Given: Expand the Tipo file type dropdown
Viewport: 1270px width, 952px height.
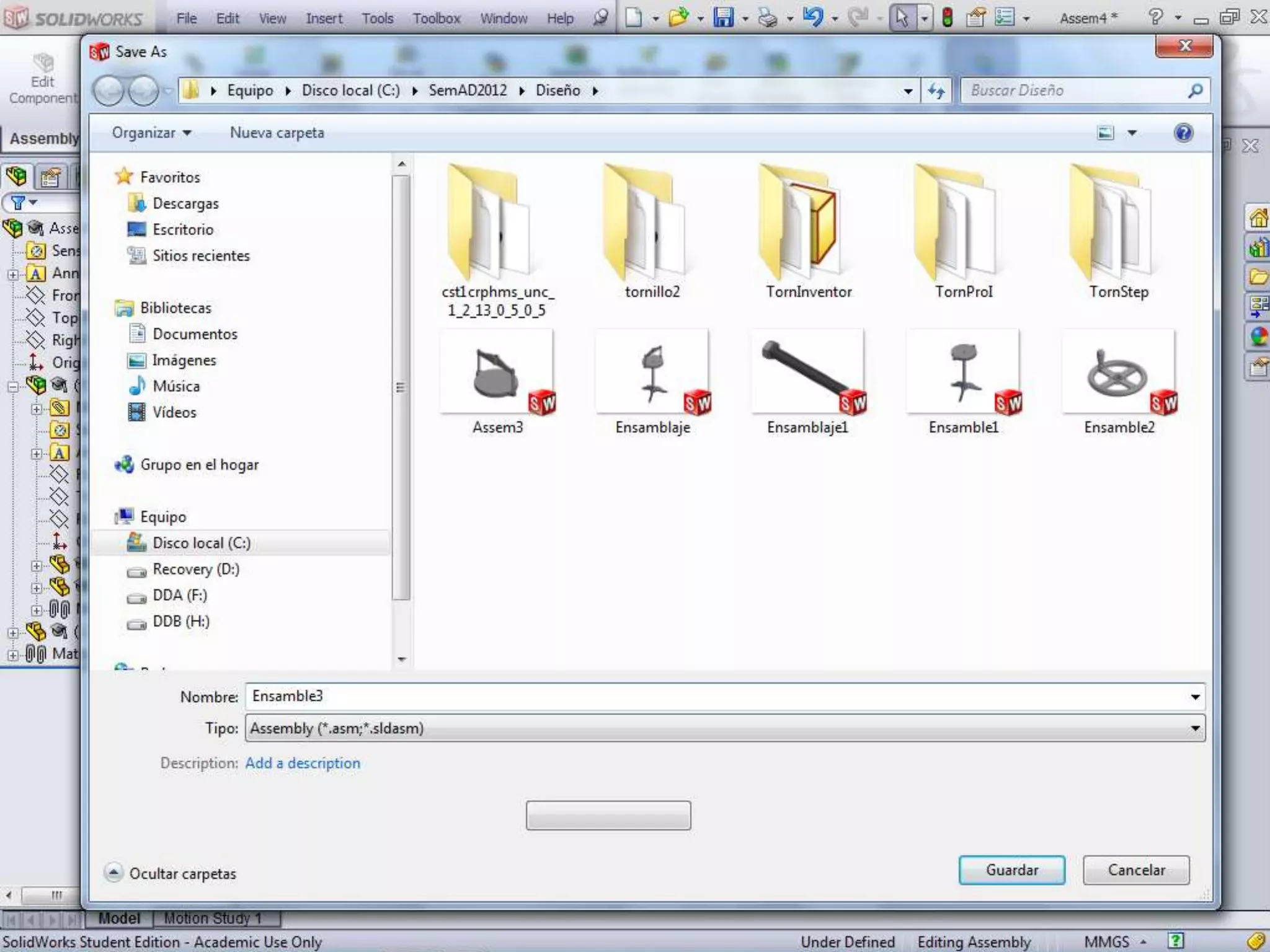Looking at the screenshot, I should (x=1195, y=728).
